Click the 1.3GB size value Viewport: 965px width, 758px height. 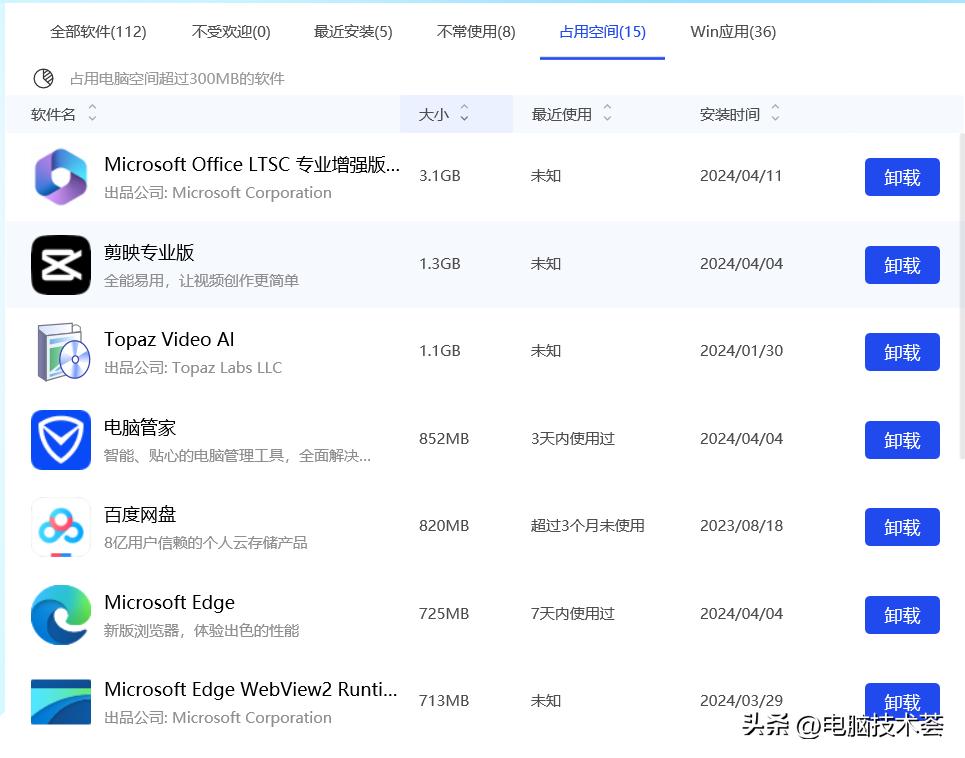pyautogui.click(x=439, y=264)
